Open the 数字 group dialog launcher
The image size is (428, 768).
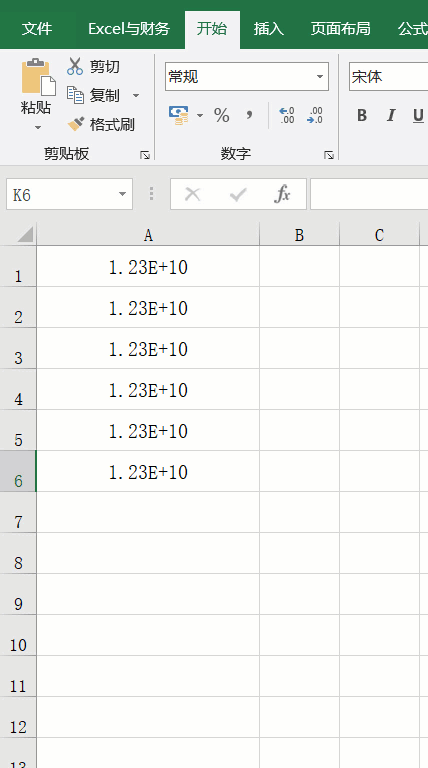[x=329, y=155]
